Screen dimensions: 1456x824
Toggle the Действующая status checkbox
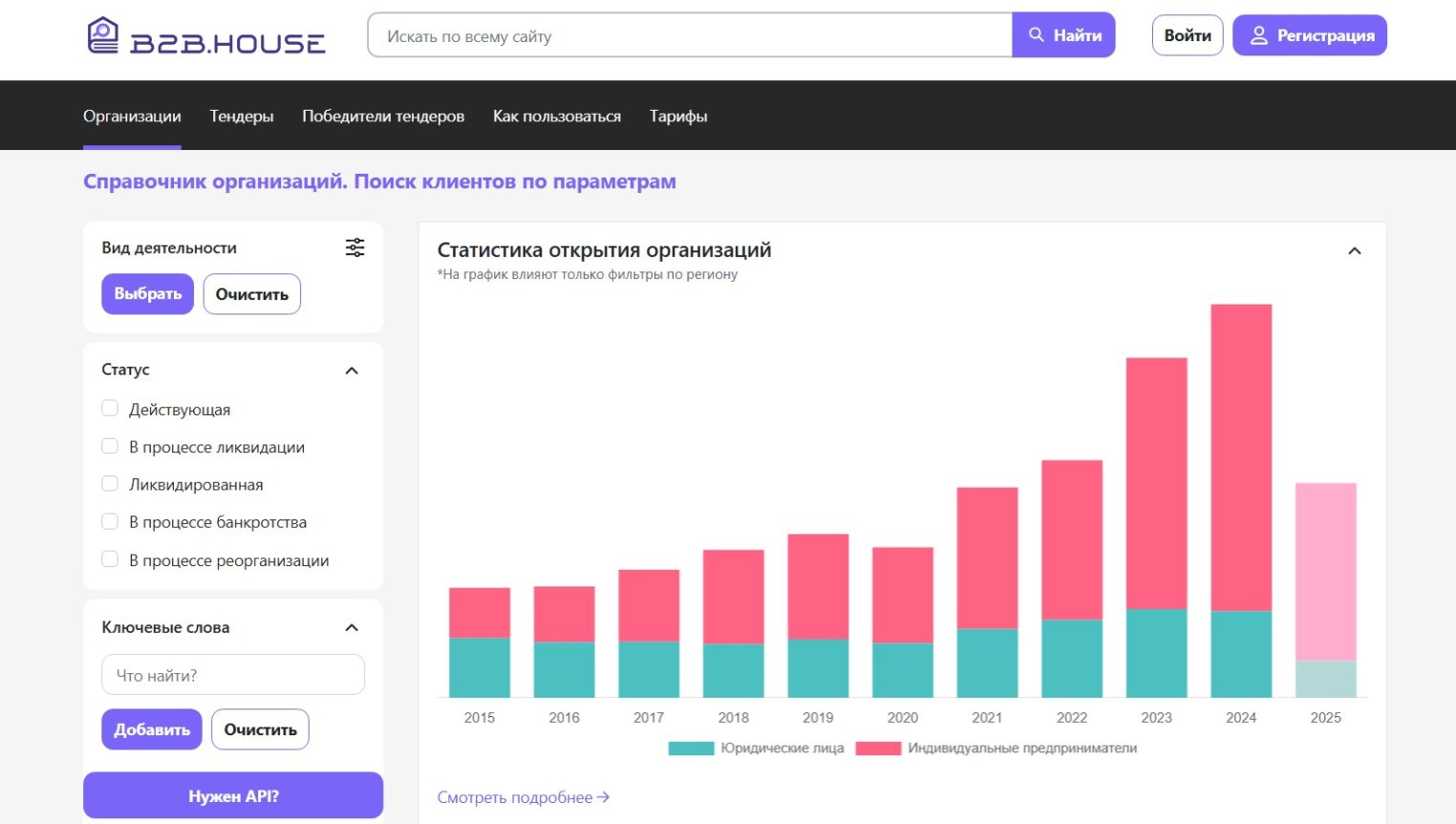tap(110, 409)
